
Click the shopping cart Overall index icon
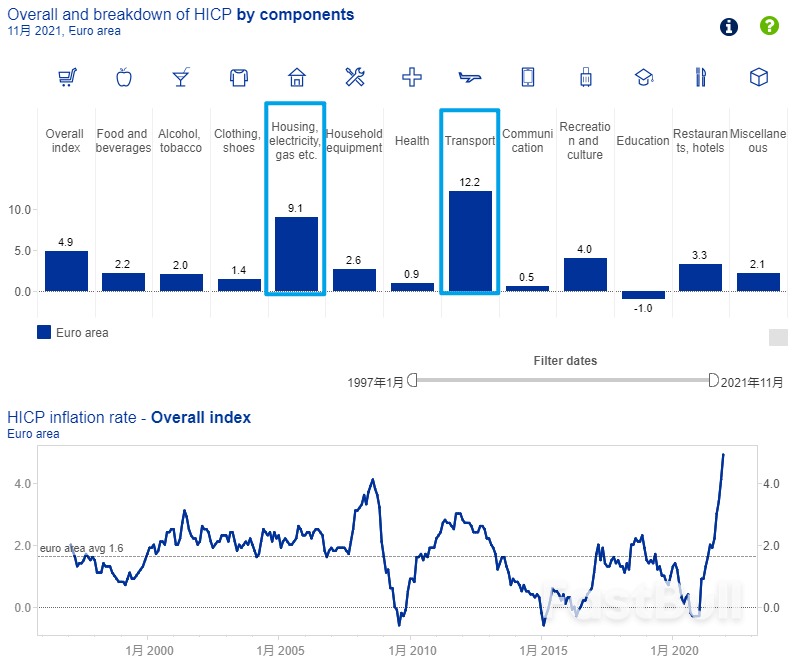tap(67, 77)
